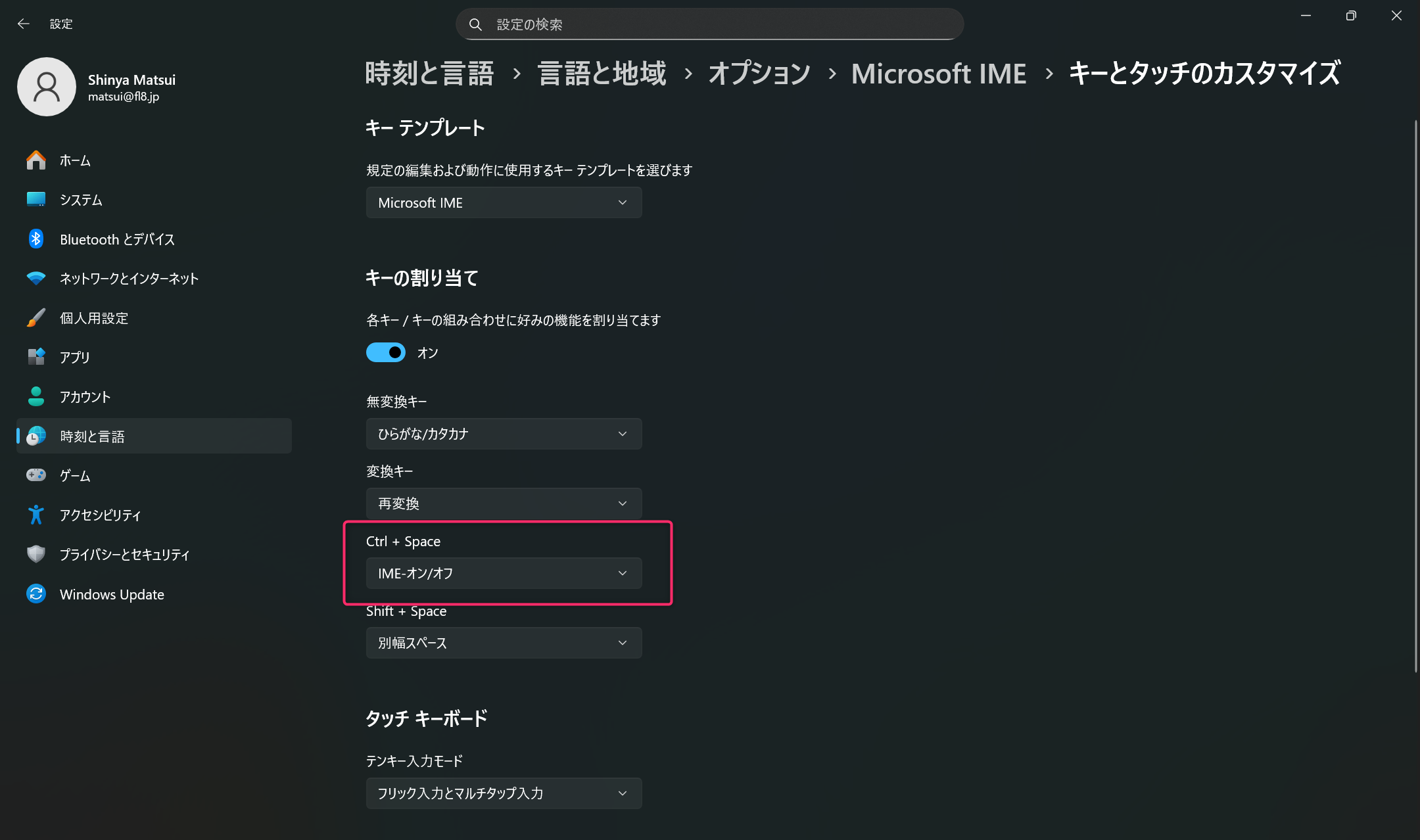Click the プライバシーとセキュリティ shield icon
The height and width of the screenshot is (840, 1420).
[x=36, y=554]
